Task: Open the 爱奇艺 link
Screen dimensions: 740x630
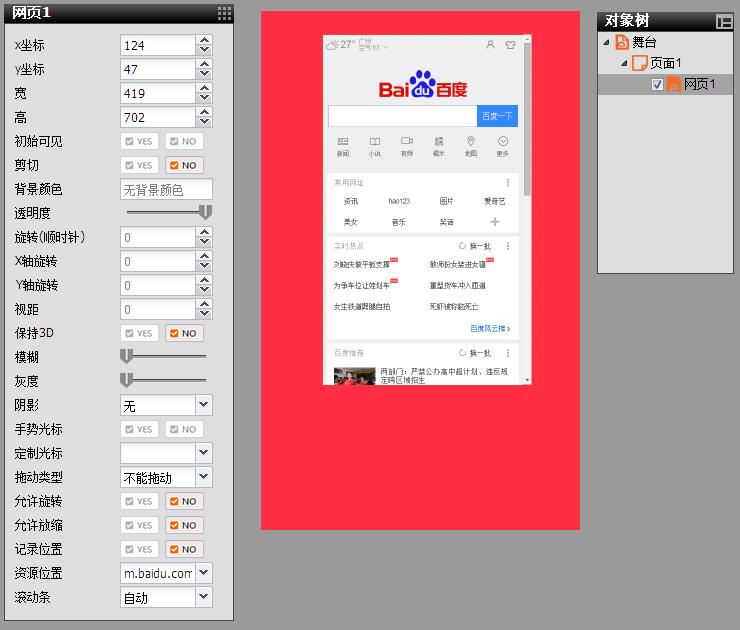Action: [x=495, y=201]
